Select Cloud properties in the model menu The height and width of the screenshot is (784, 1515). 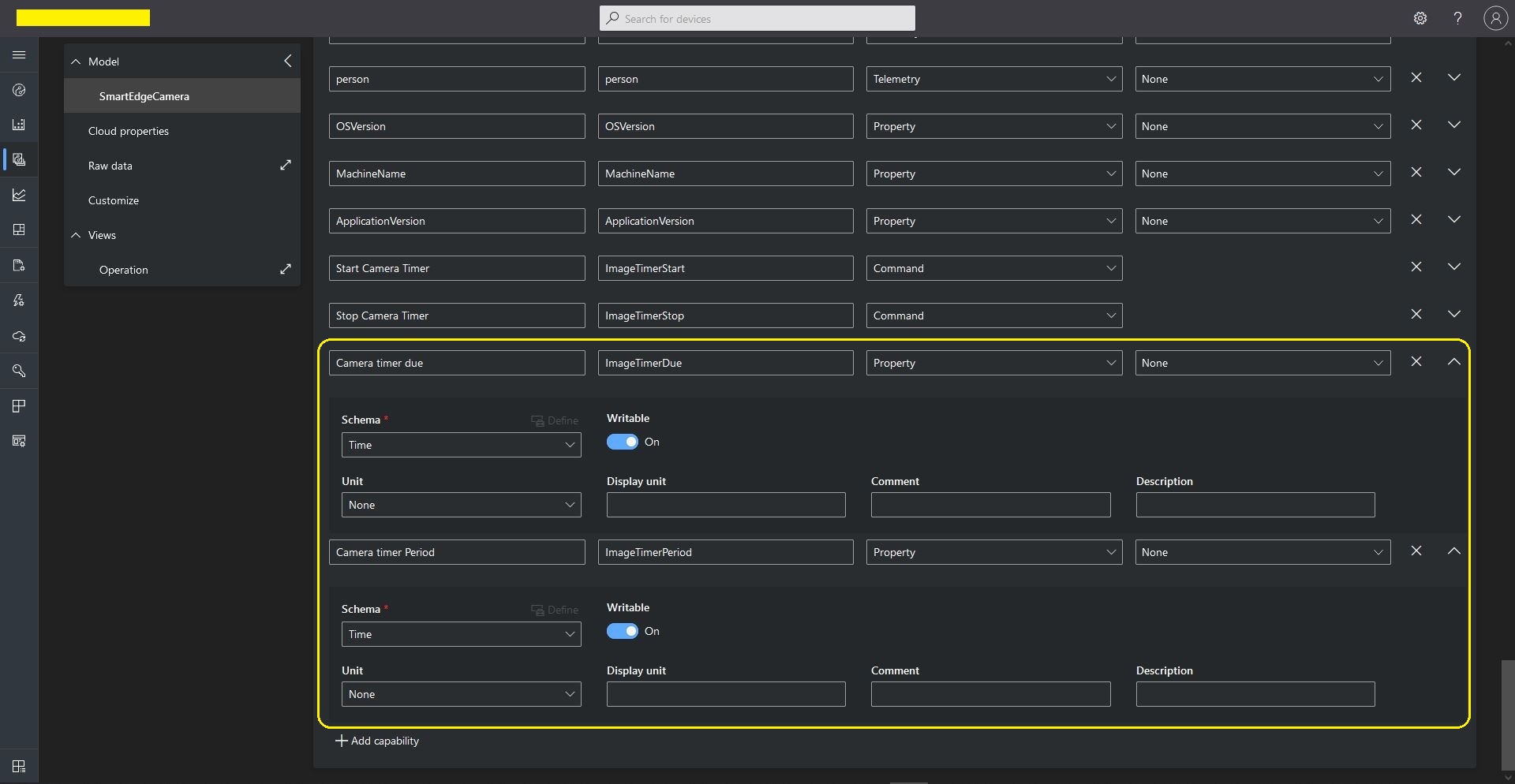[x=129, y=131]
